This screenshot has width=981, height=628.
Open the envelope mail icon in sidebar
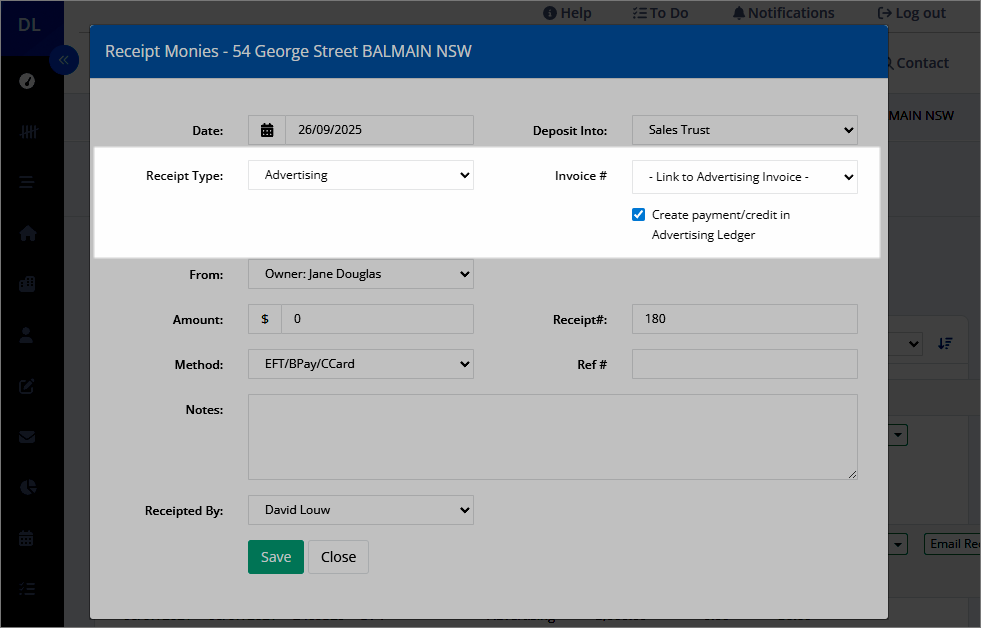point(27,437)
